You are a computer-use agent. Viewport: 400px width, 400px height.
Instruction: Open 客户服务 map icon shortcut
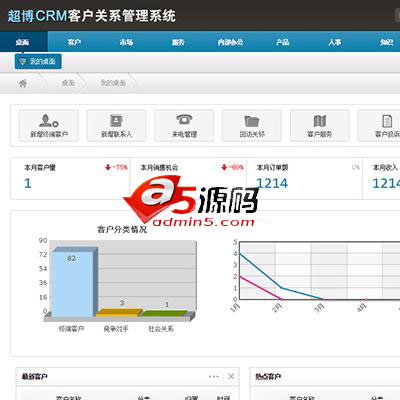coord(320,126)
